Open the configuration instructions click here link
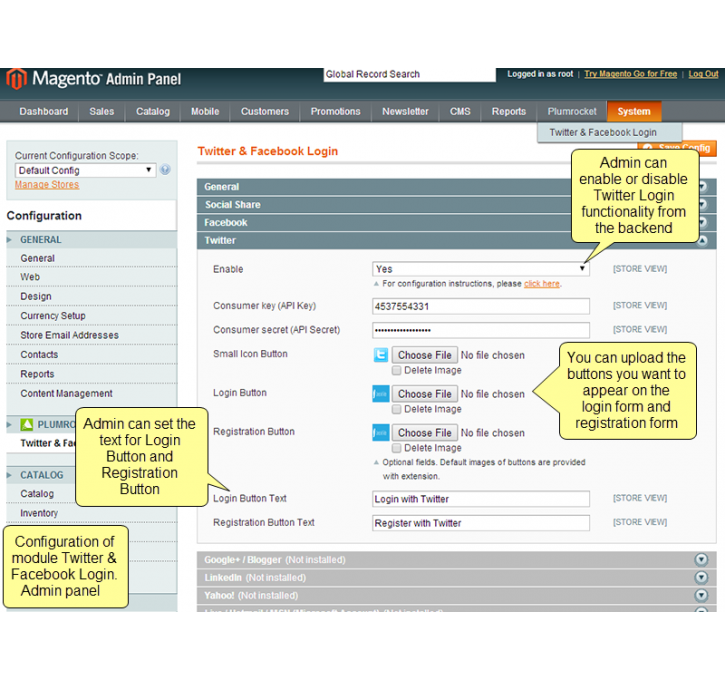Viewport: 725px width, 680px height. point(541,283)
